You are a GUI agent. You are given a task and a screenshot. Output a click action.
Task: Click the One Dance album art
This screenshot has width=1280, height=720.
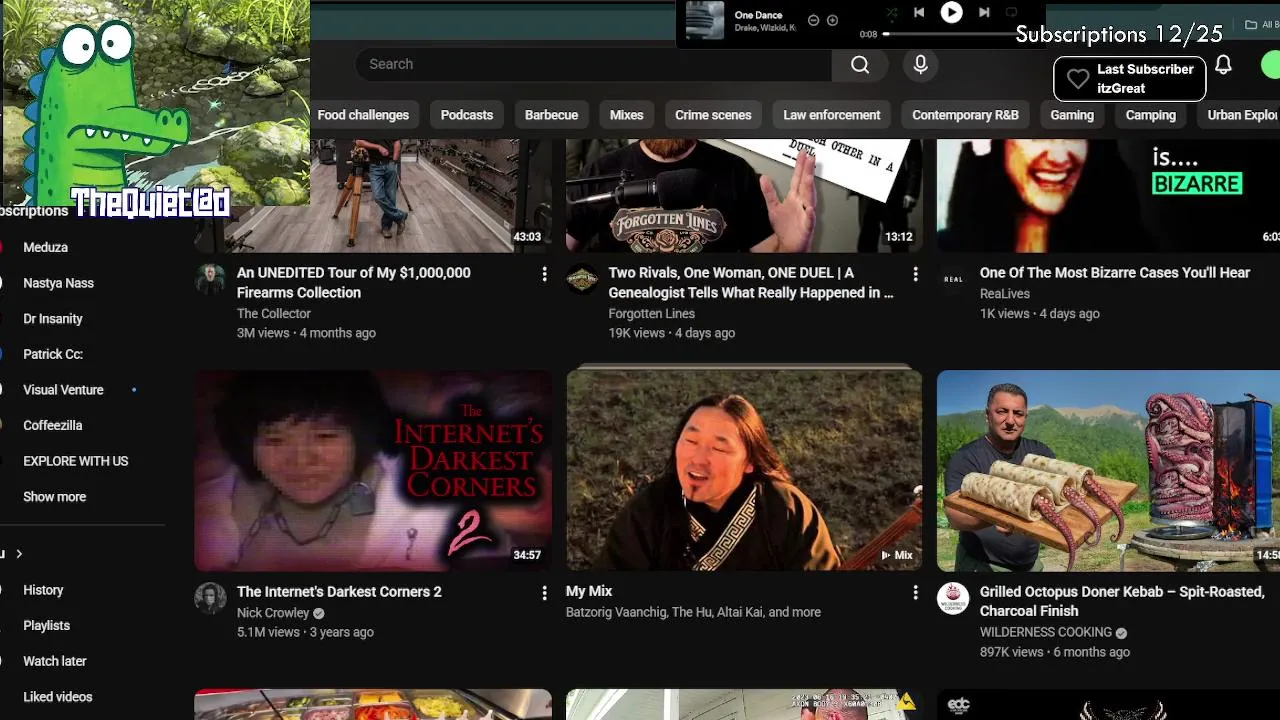[x=705, y=21]
